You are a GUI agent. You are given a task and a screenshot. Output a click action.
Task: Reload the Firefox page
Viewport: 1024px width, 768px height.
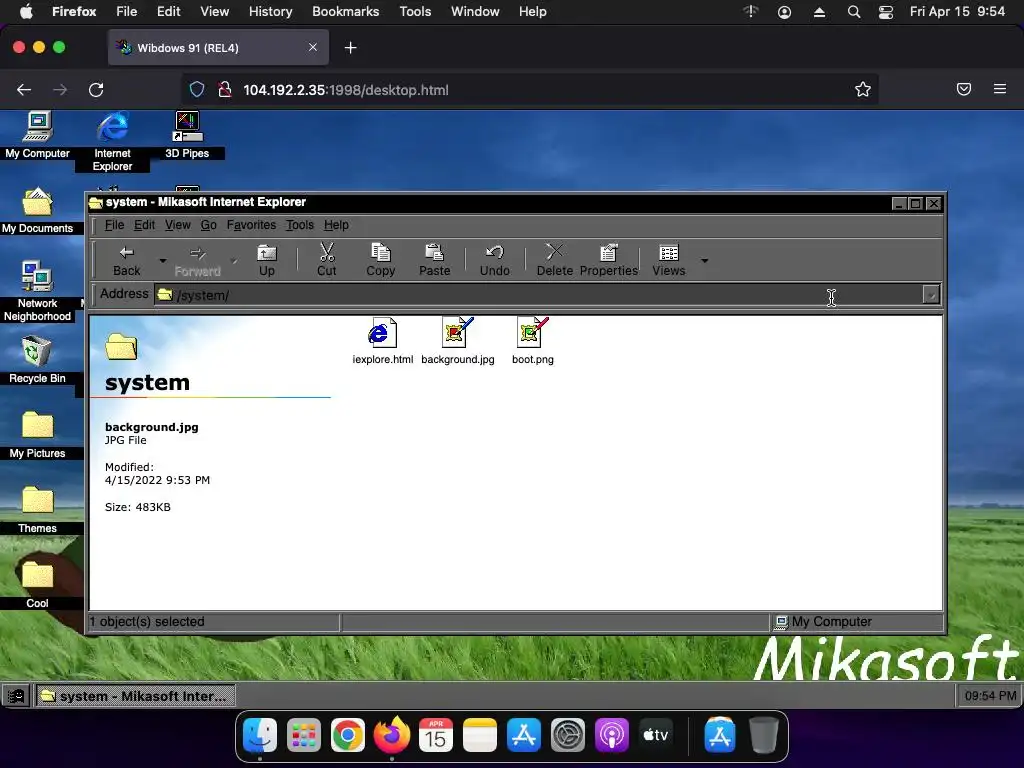96,89
